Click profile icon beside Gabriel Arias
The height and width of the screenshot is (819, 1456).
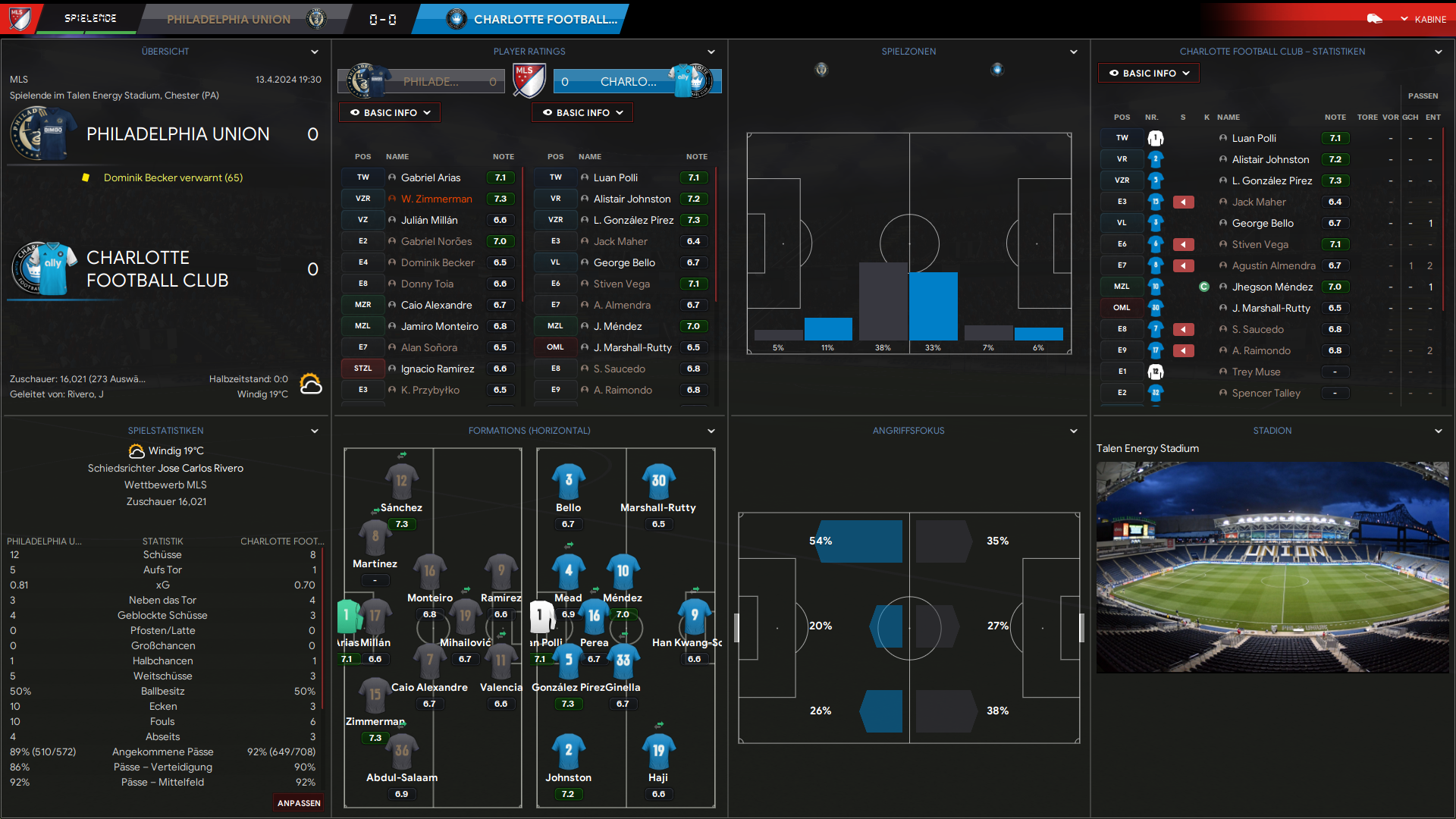click(x=392, y=178)
